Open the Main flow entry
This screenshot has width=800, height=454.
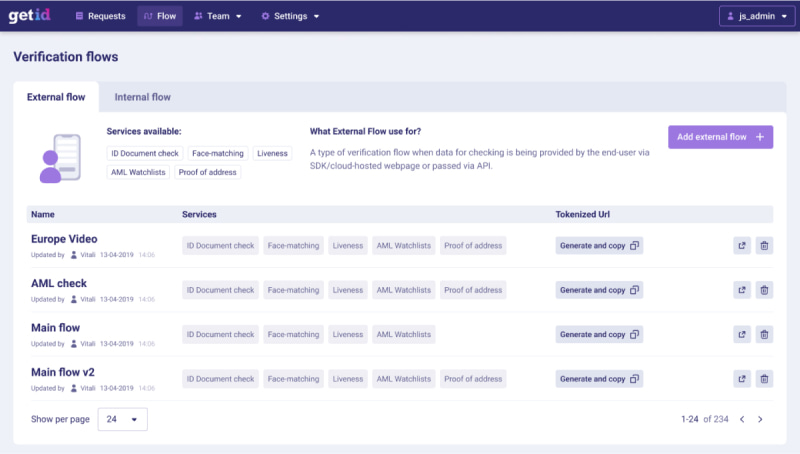pos(55,327)
